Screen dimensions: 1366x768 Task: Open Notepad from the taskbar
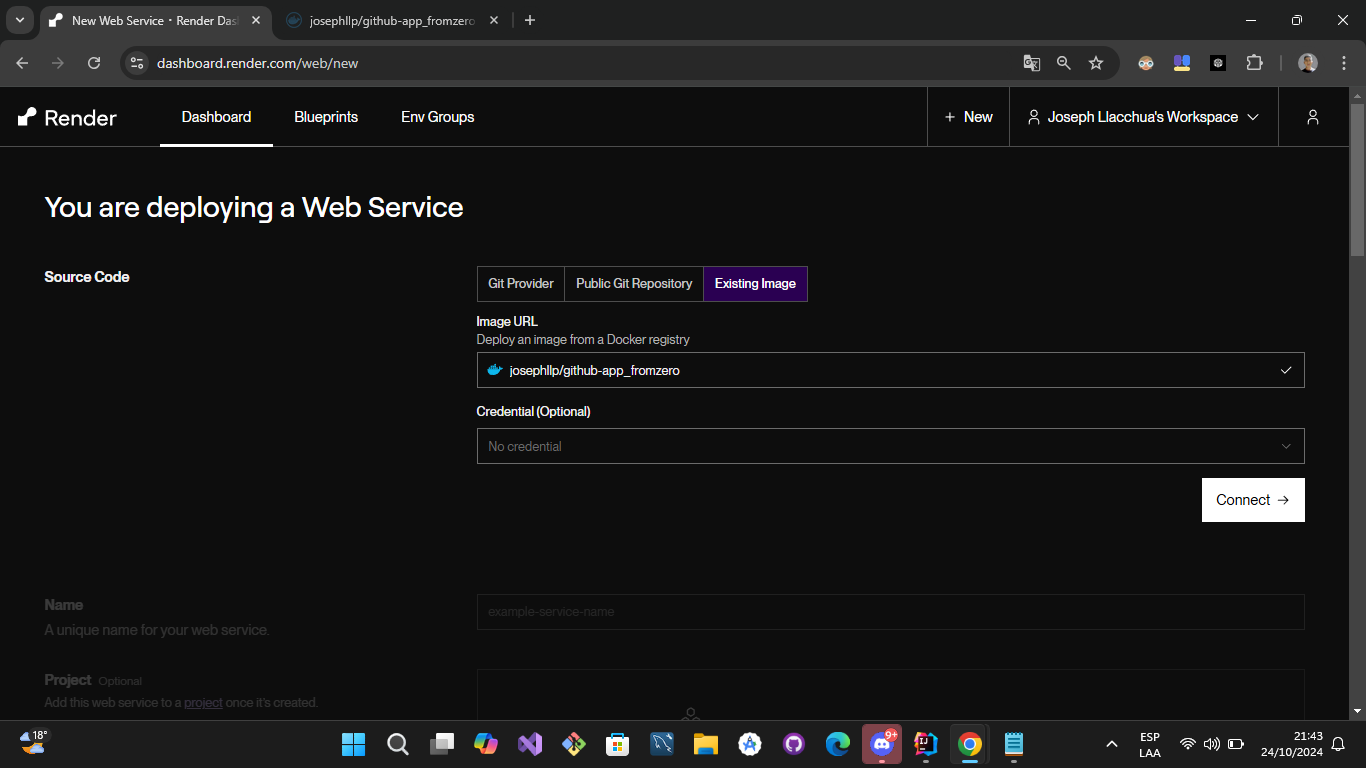coord(1013,744)
